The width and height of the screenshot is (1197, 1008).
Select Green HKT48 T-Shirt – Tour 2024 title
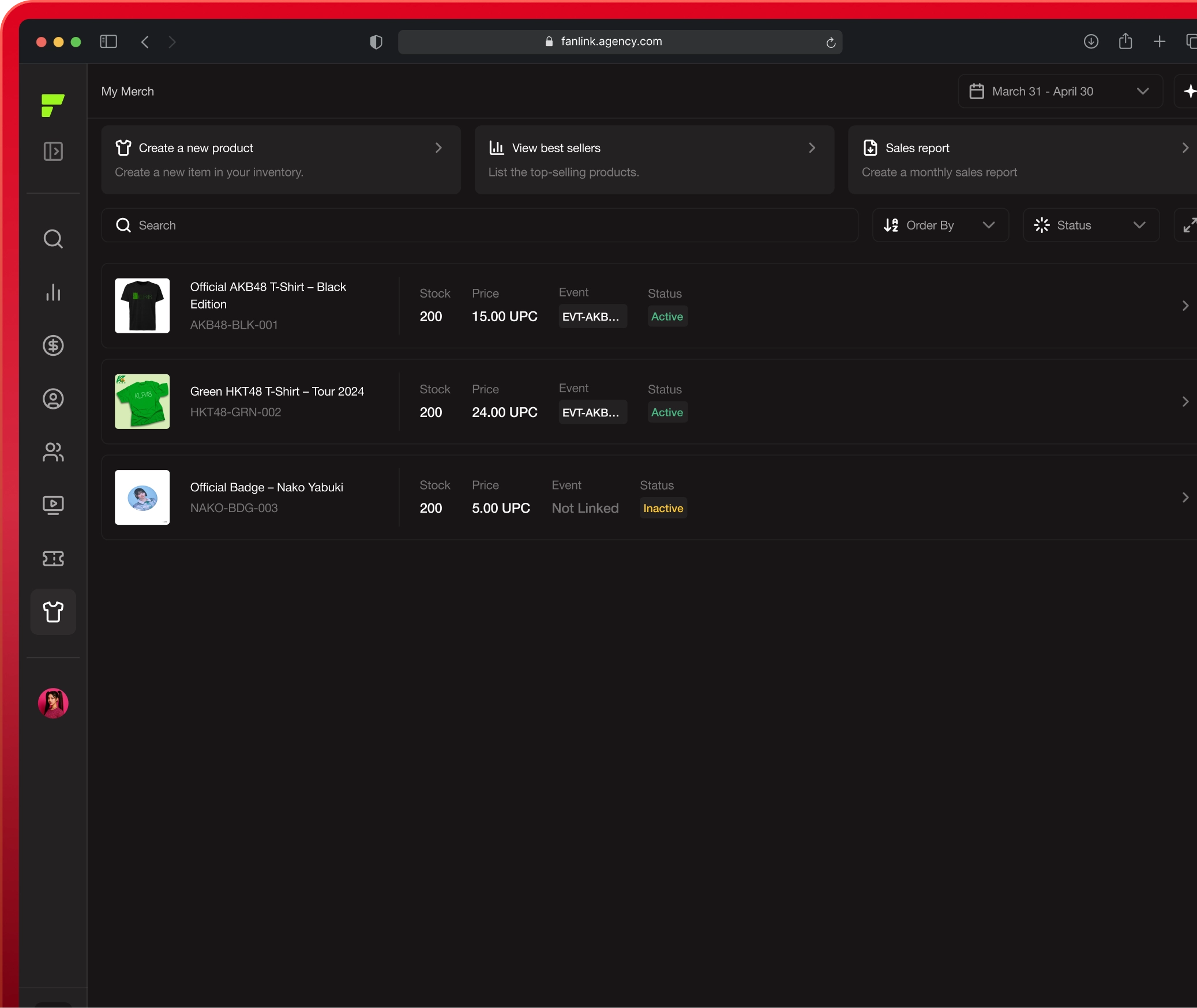click(x=277, y=391)
